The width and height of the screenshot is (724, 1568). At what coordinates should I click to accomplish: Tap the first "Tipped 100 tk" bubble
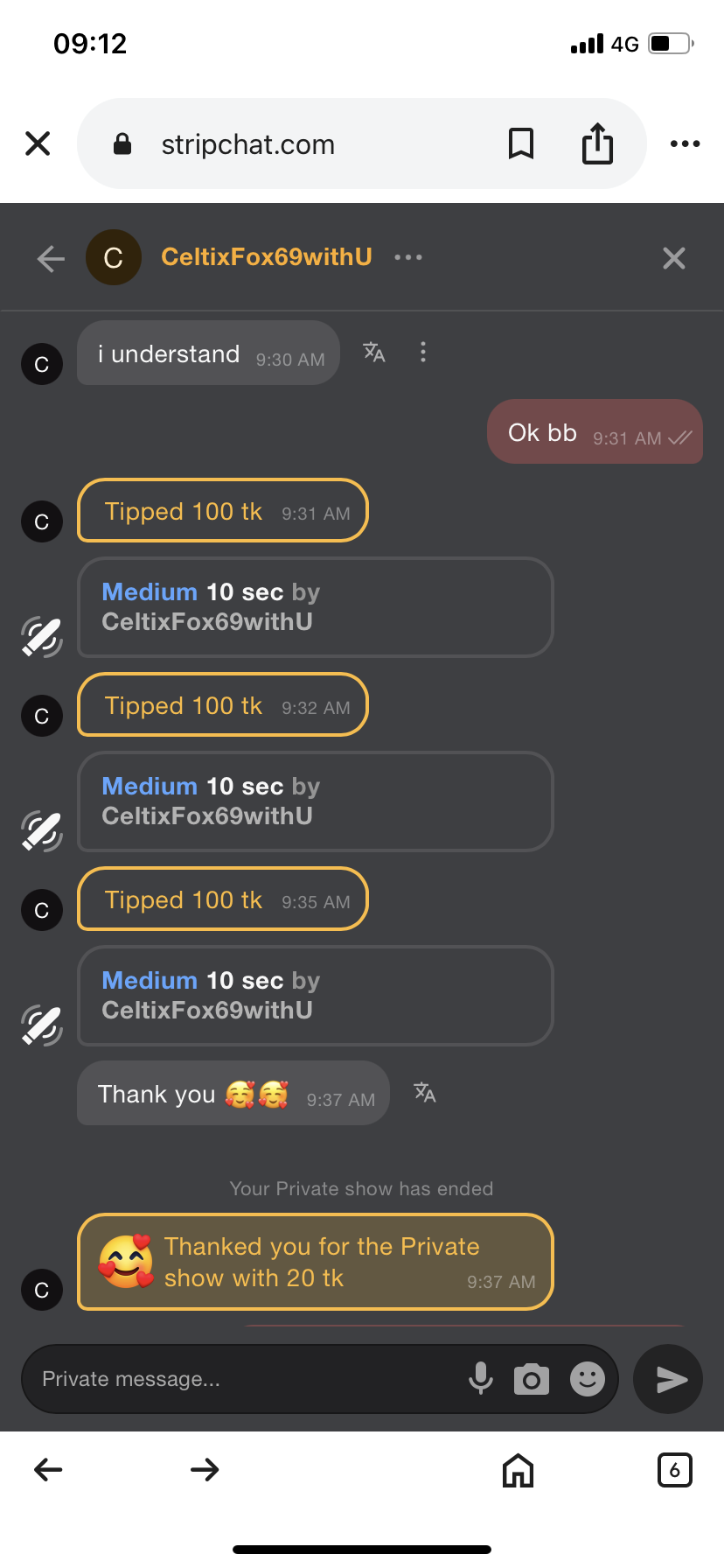(x=223, y=511)
